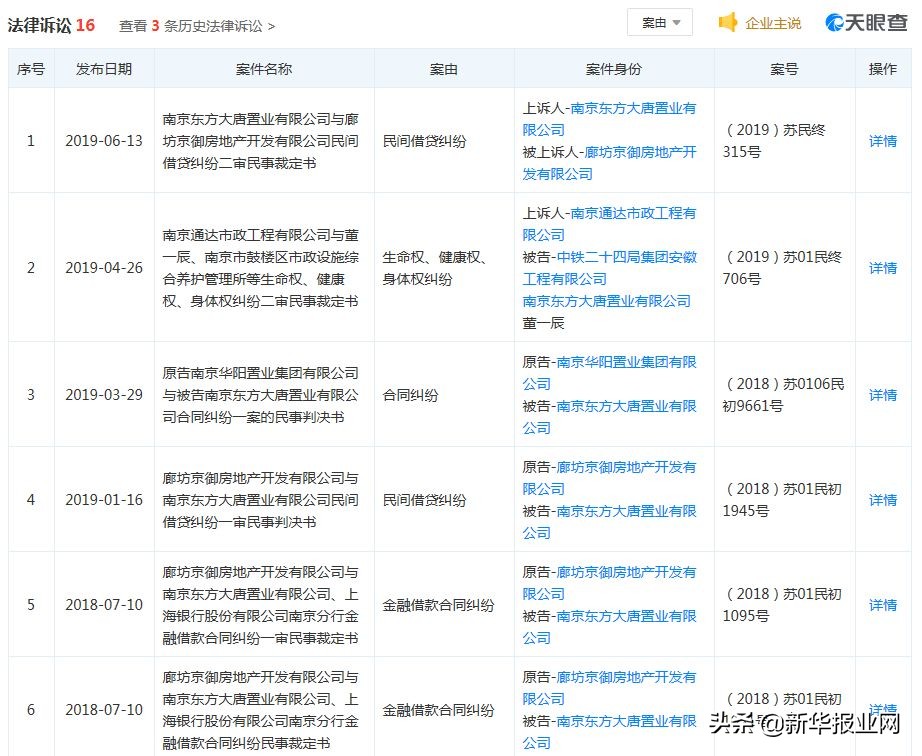Image resolution: width=922 pixels, height=756 pixels.
Task: View 详情 for the 2019-01-16 judgment
Action: pos(881,499)
